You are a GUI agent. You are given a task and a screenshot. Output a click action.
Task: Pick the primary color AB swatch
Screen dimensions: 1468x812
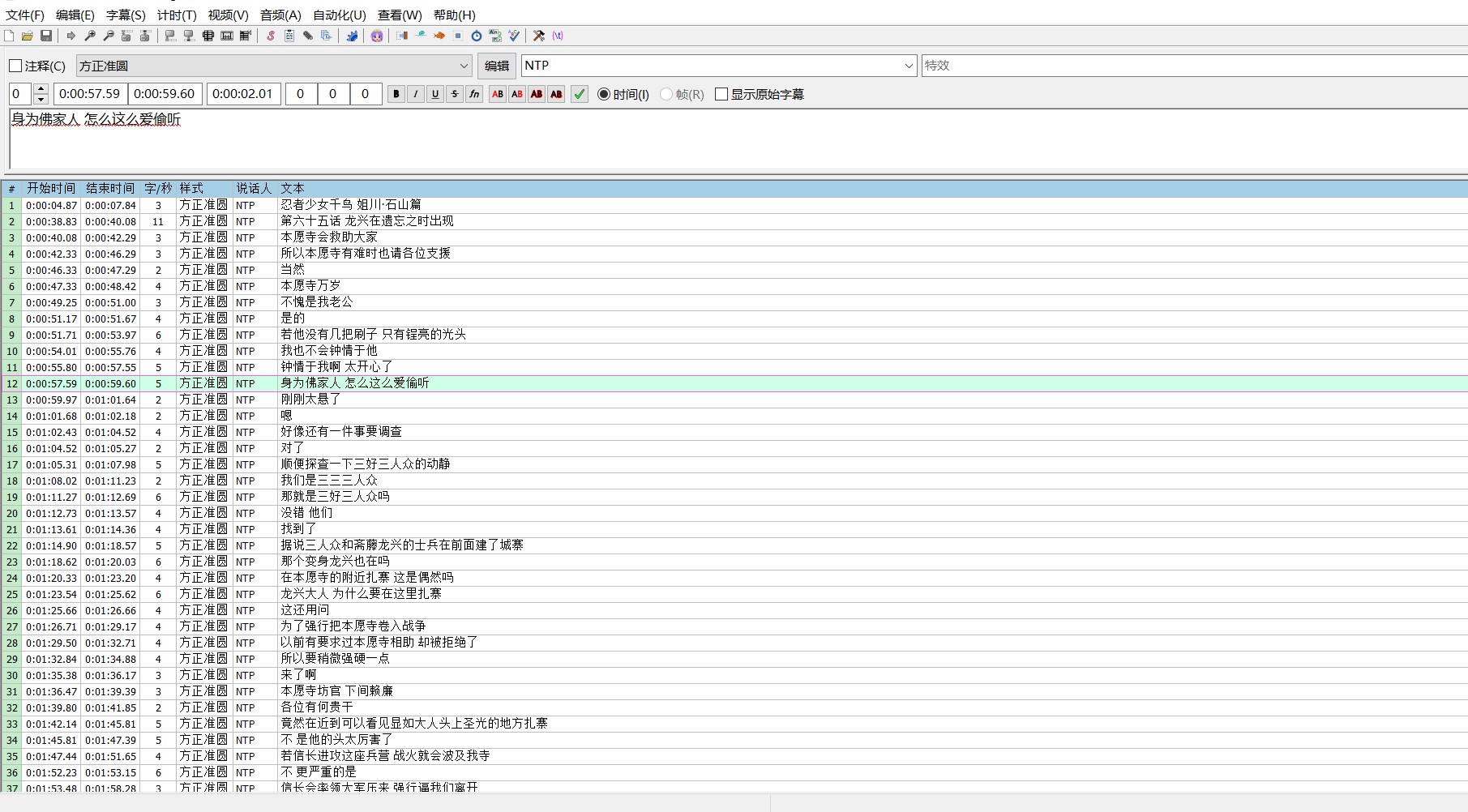coord(498,94)
